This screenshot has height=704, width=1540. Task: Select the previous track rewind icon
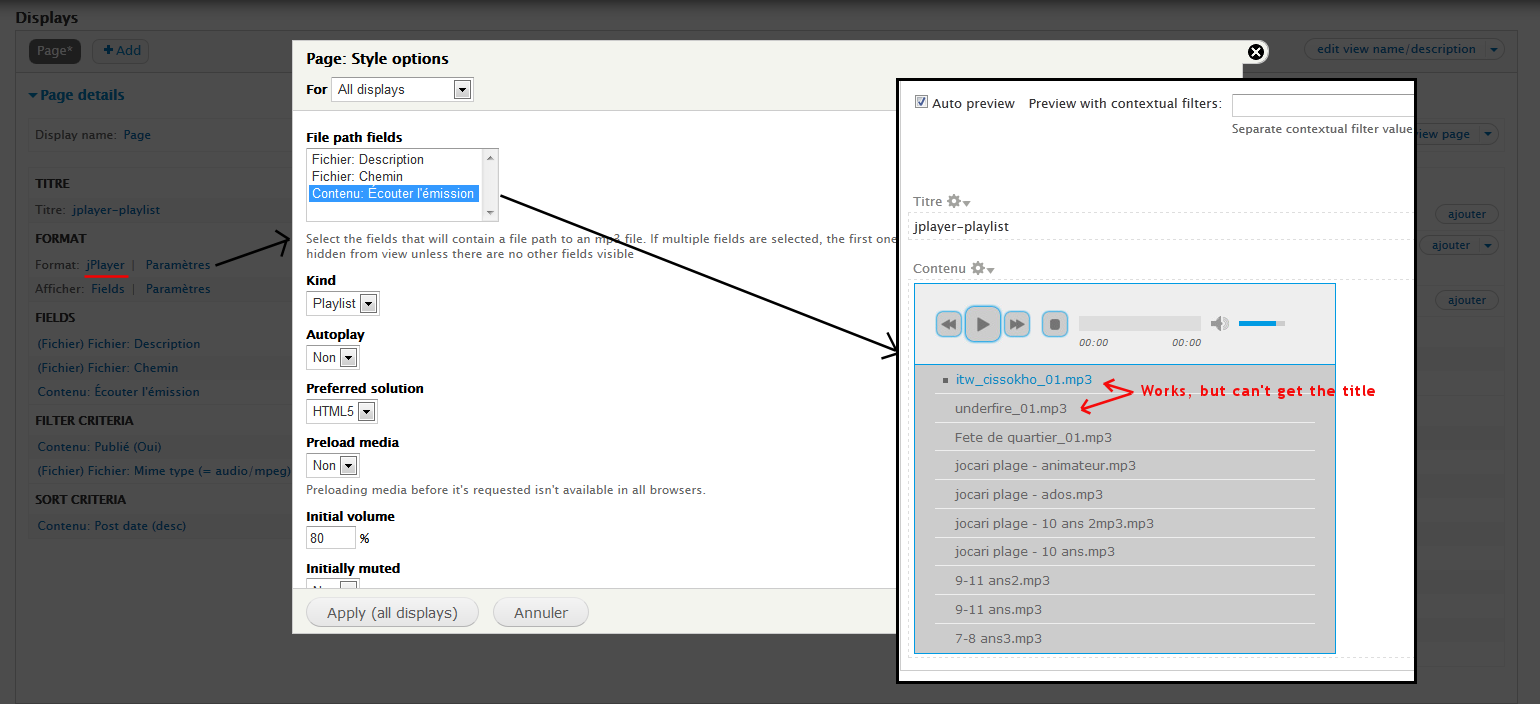click(x=948, y=323)
